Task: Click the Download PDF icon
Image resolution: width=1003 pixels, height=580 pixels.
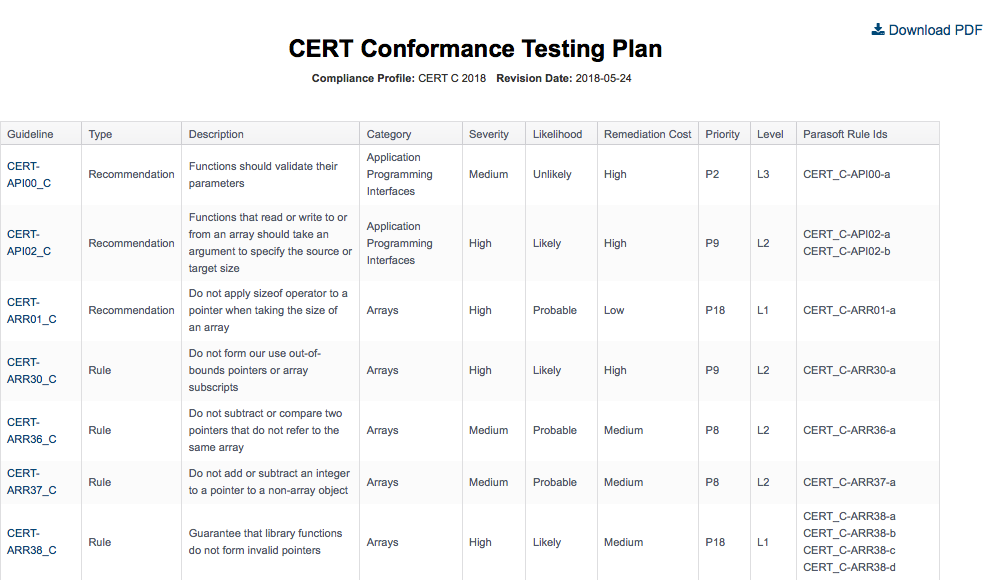Action: click(878, 29)
